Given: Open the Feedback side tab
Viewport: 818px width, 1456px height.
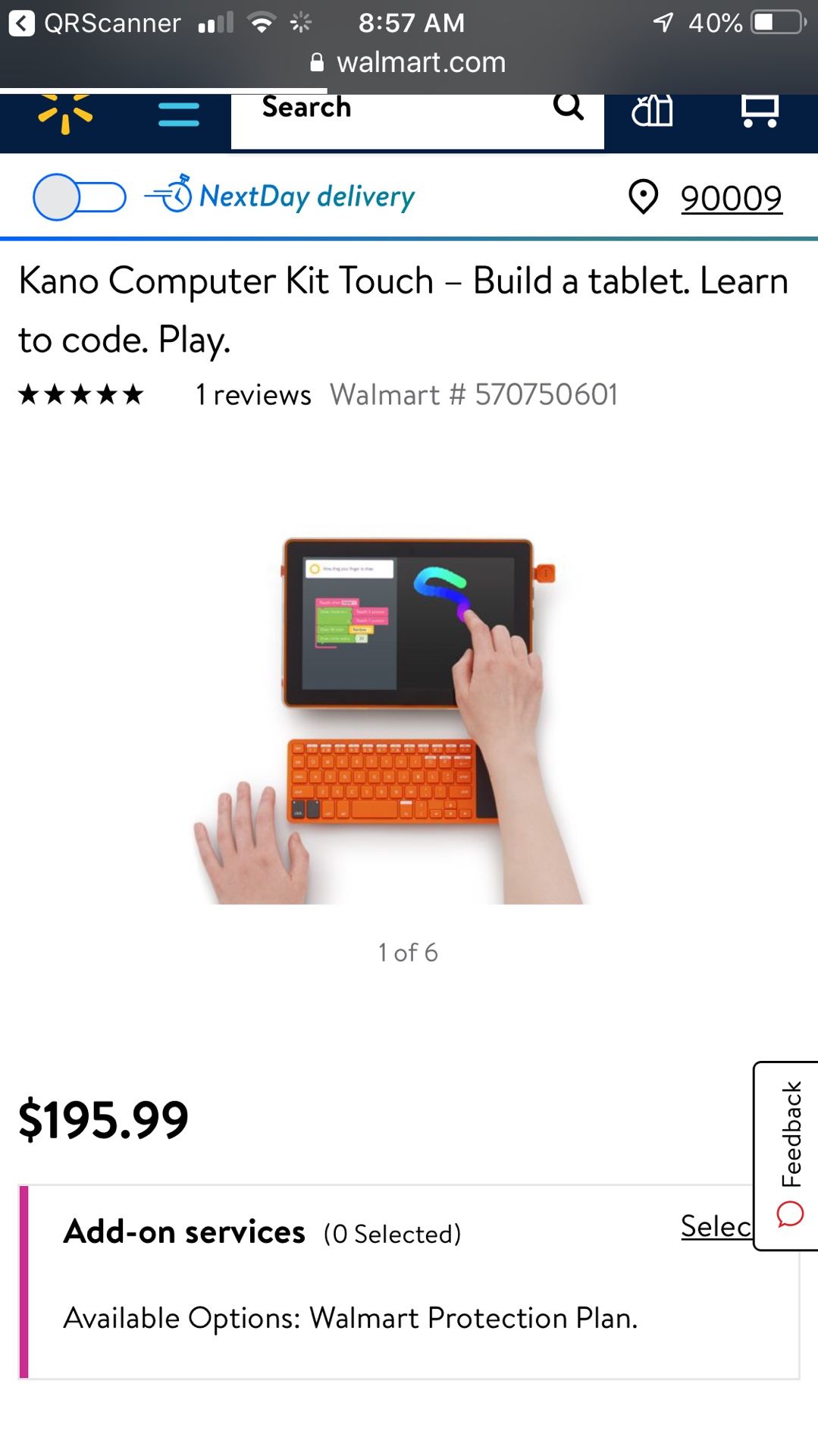Looking at the screenshot, I should point(786,1156).
